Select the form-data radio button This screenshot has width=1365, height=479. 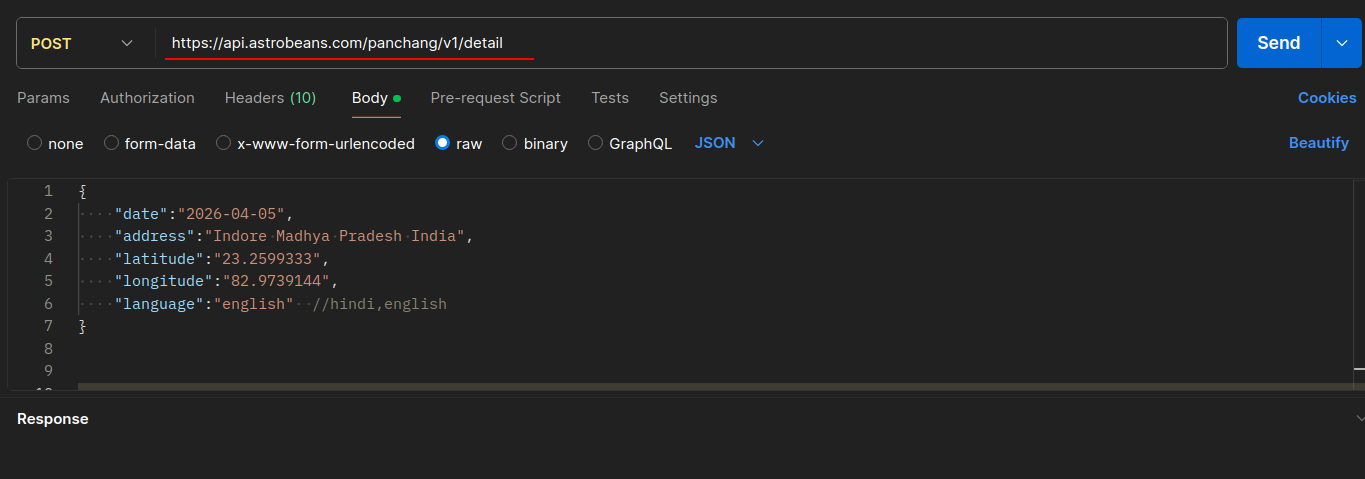coord(112,143)
